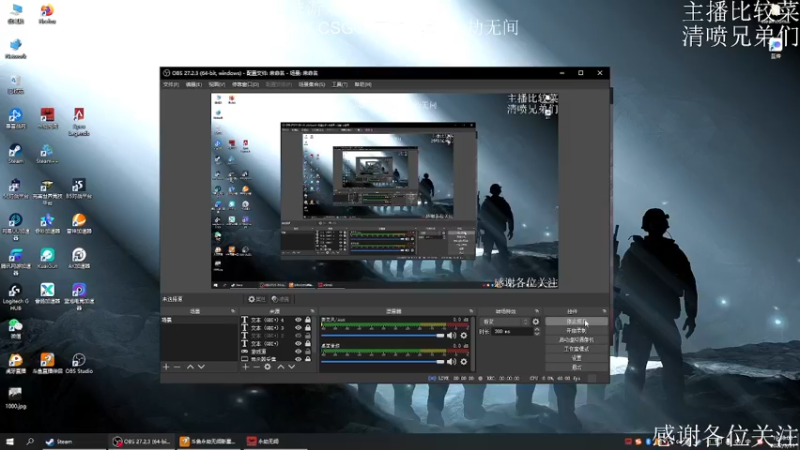Toggle lock on 文本 (GDI+) 3 source
Viewport: 800px width, 450px height.
tap(308, 328)
